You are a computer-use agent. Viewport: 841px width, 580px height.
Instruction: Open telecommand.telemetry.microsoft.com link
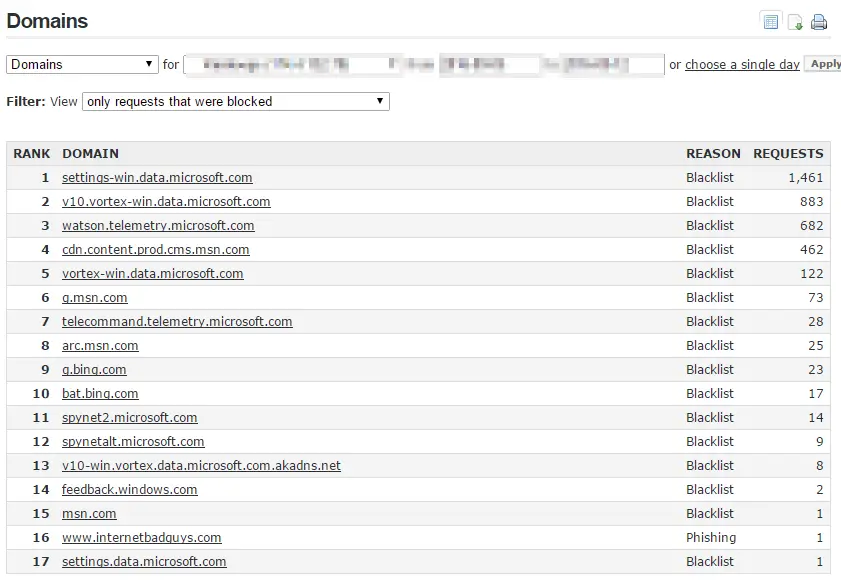(x=177, y=321)
